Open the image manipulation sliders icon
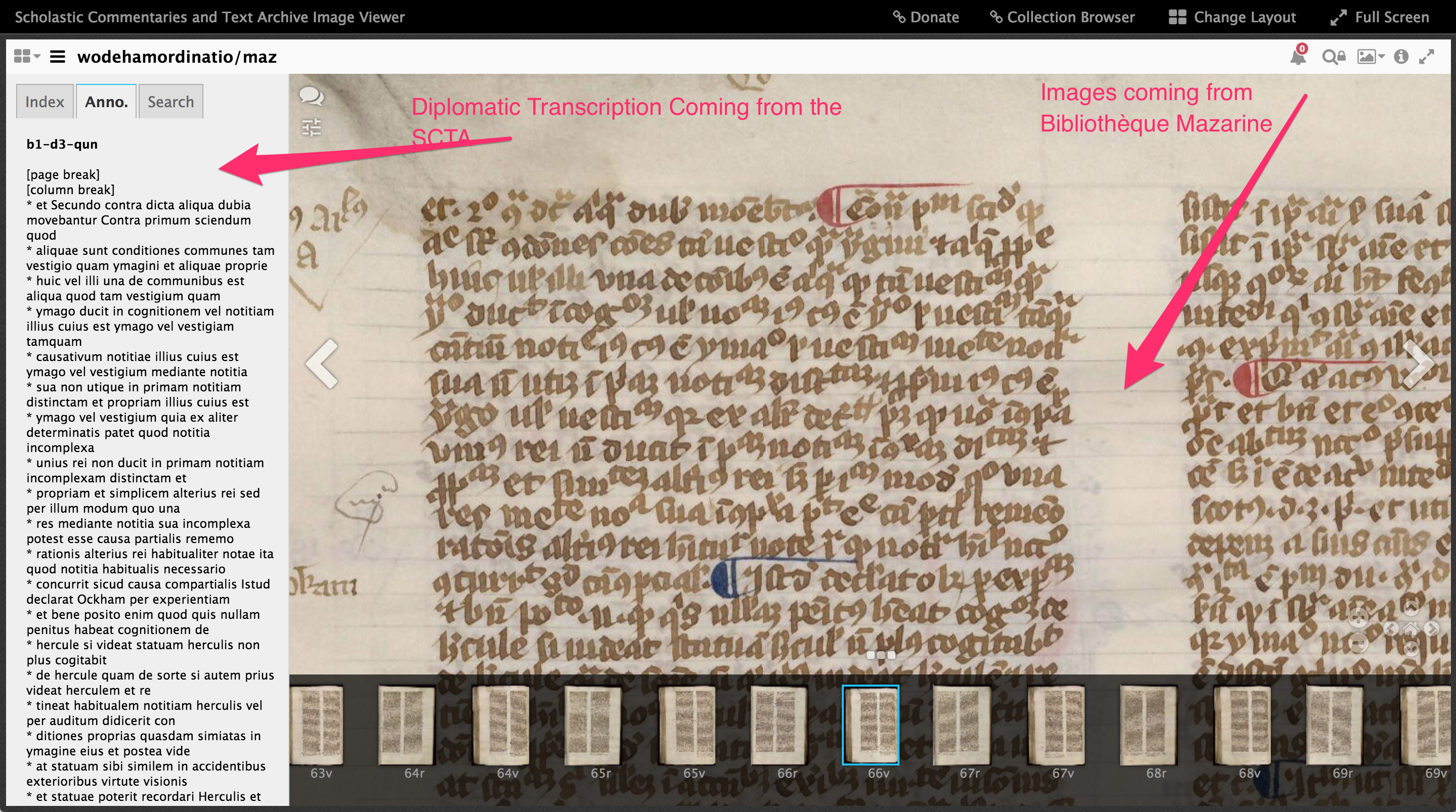This screenshot has width=1456, height=812. 312,128
